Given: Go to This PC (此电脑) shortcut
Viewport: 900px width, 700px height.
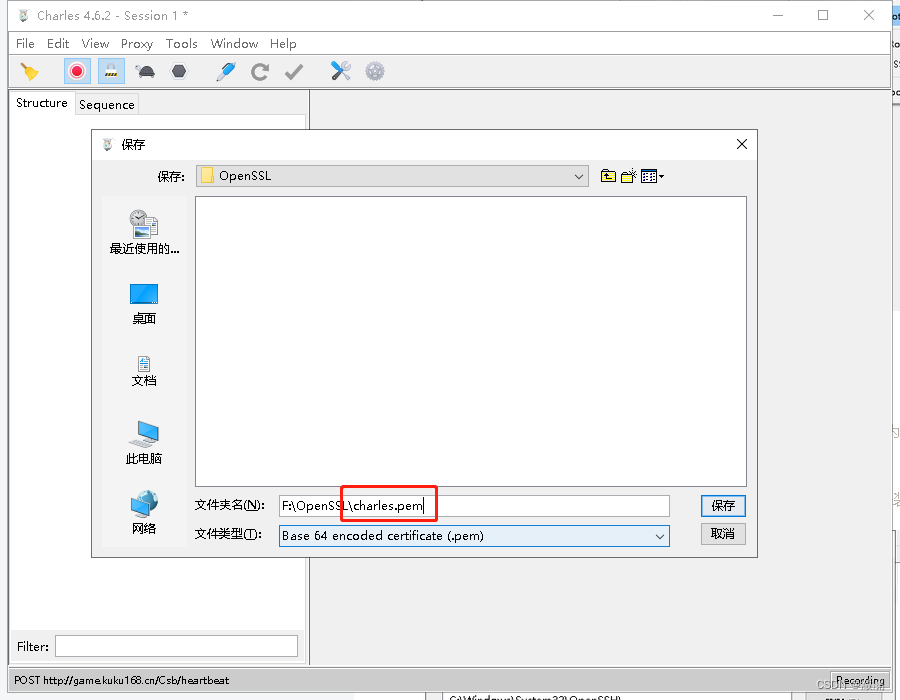Looking at the screenshot, I should [x=144, y=442].
